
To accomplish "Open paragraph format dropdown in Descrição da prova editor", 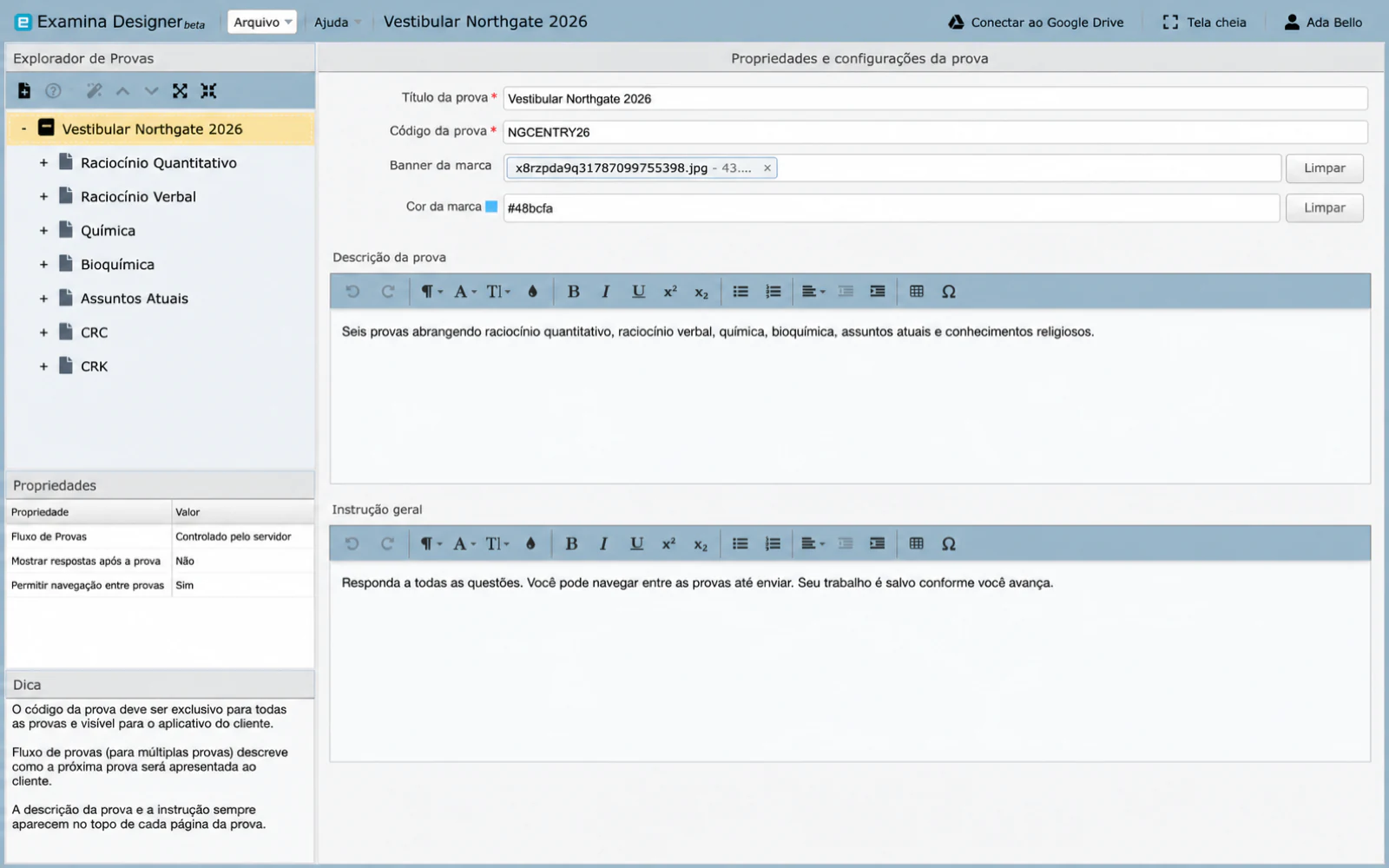I will click(x=431, y=292).
